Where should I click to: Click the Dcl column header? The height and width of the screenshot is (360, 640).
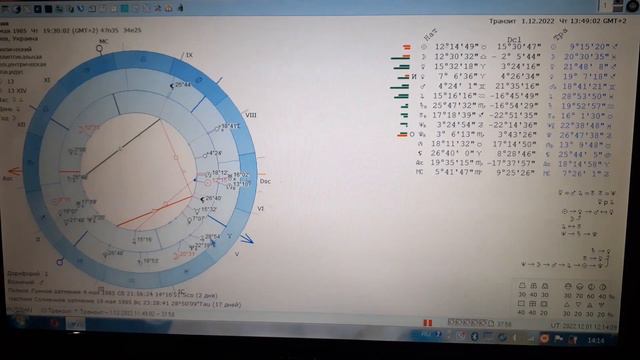(514, 40)
